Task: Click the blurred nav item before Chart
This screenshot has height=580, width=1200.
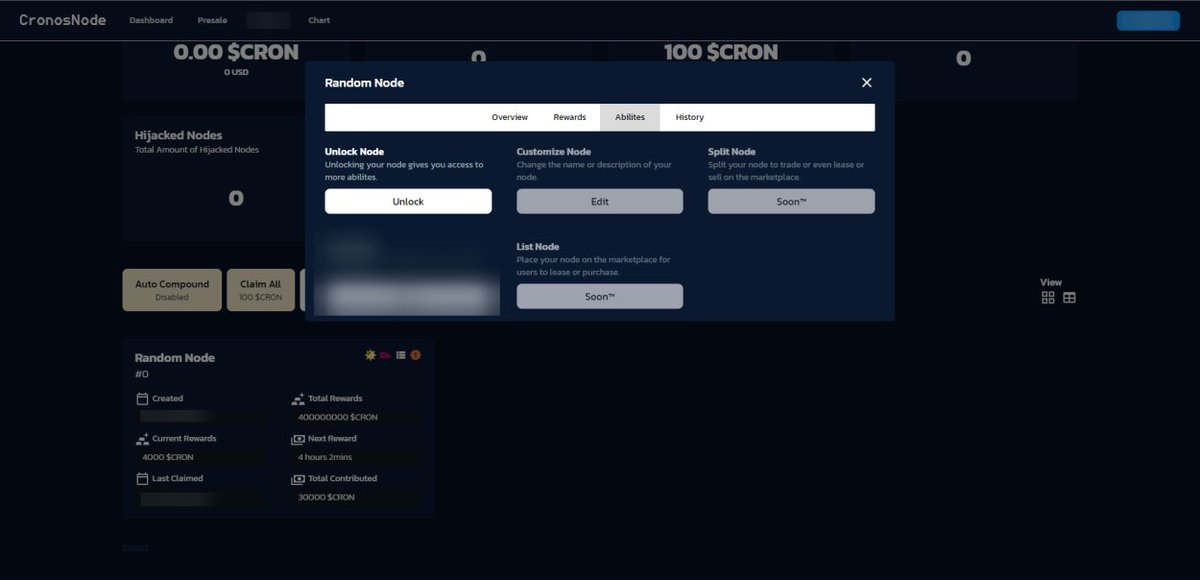Action: (268, 20)
